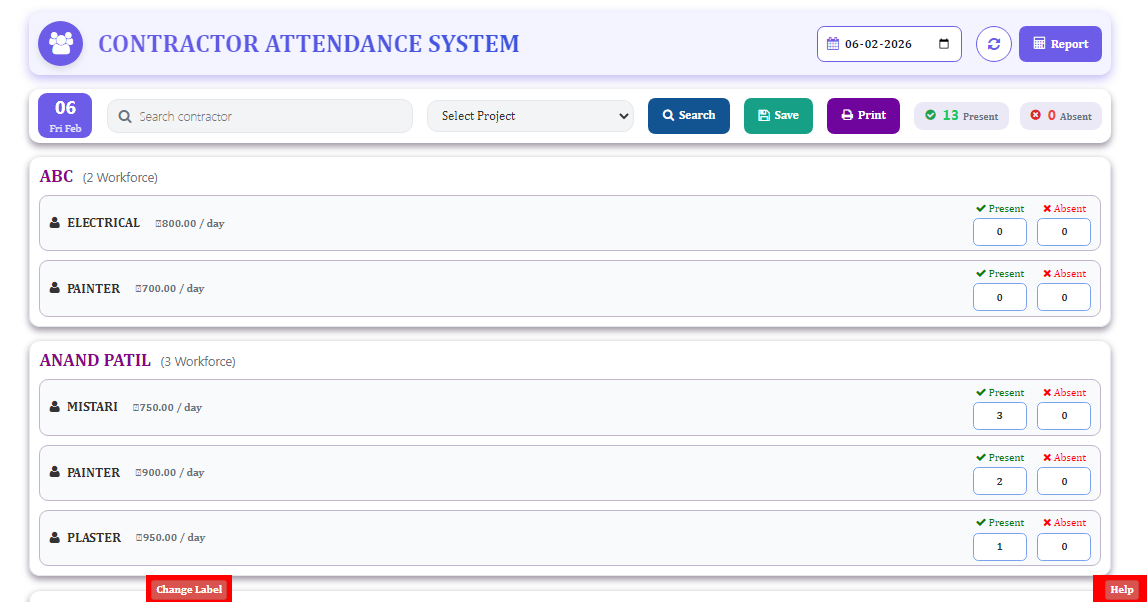1147x602 pixels.
Task: Click the Absent label in PLASTER row
Action: point(1064,522)
